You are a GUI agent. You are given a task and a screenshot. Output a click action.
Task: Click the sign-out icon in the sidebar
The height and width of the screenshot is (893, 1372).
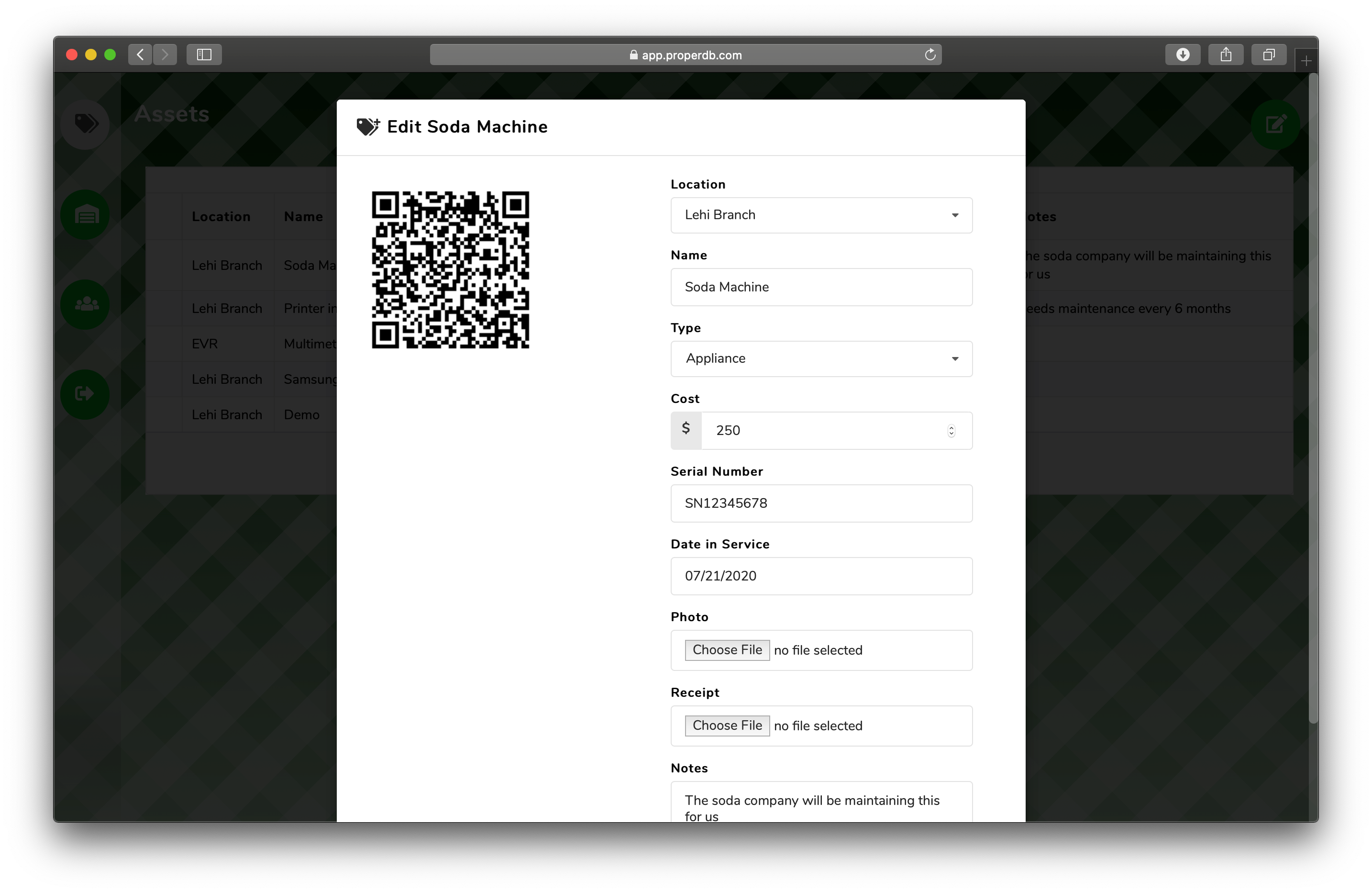click(85, 393)
